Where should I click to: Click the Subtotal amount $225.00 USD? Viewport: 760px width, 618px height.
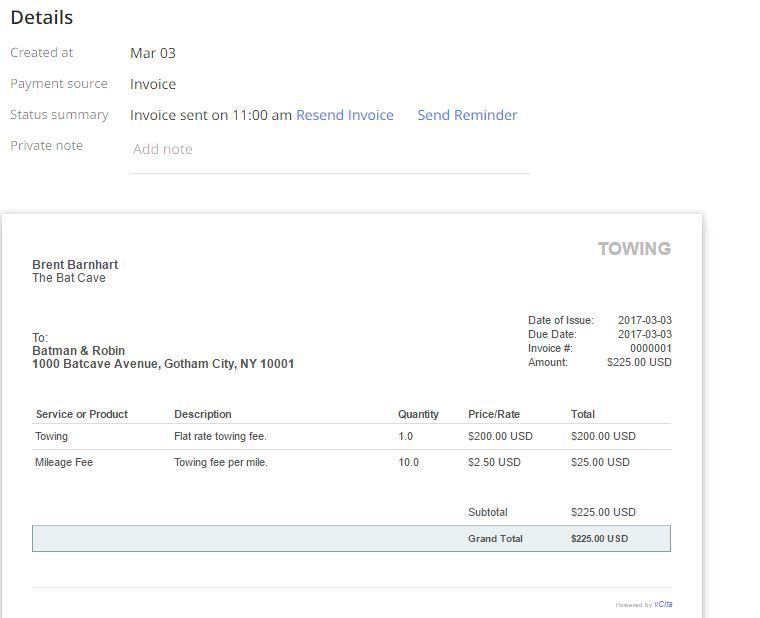[x=603, y=512]
